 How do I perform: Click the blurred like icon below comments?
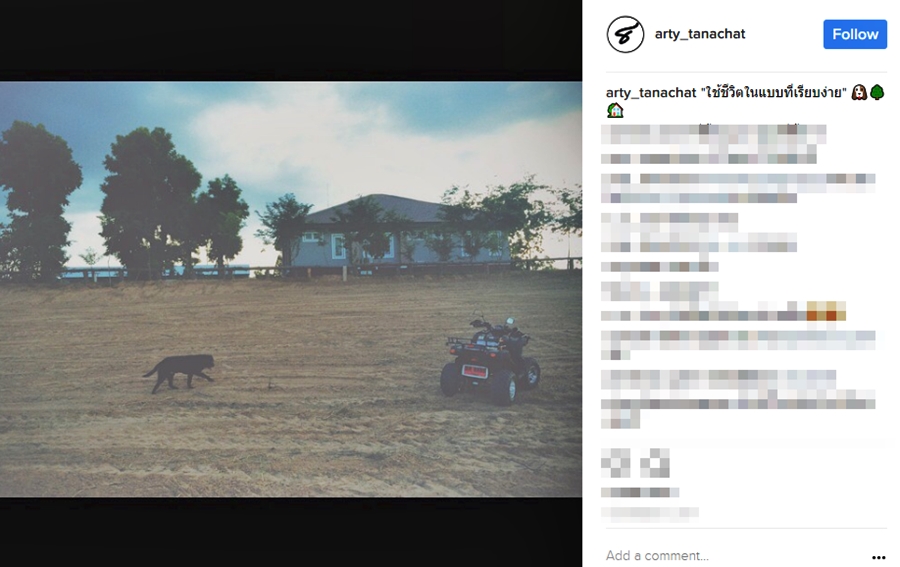pyautogui.click(x=616, y=463)
